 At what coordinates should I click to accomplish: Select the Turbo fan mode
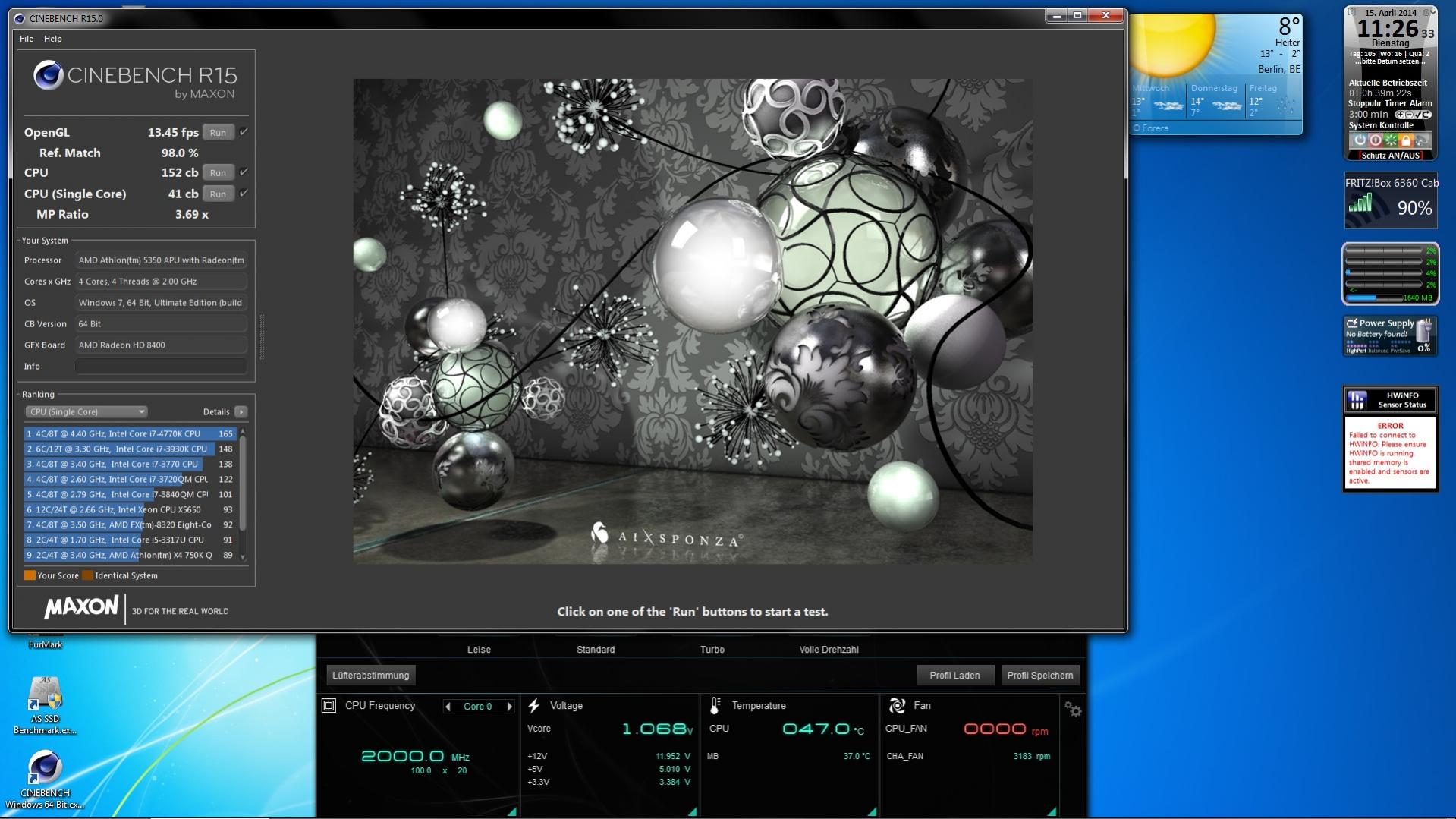pos(712,650)
